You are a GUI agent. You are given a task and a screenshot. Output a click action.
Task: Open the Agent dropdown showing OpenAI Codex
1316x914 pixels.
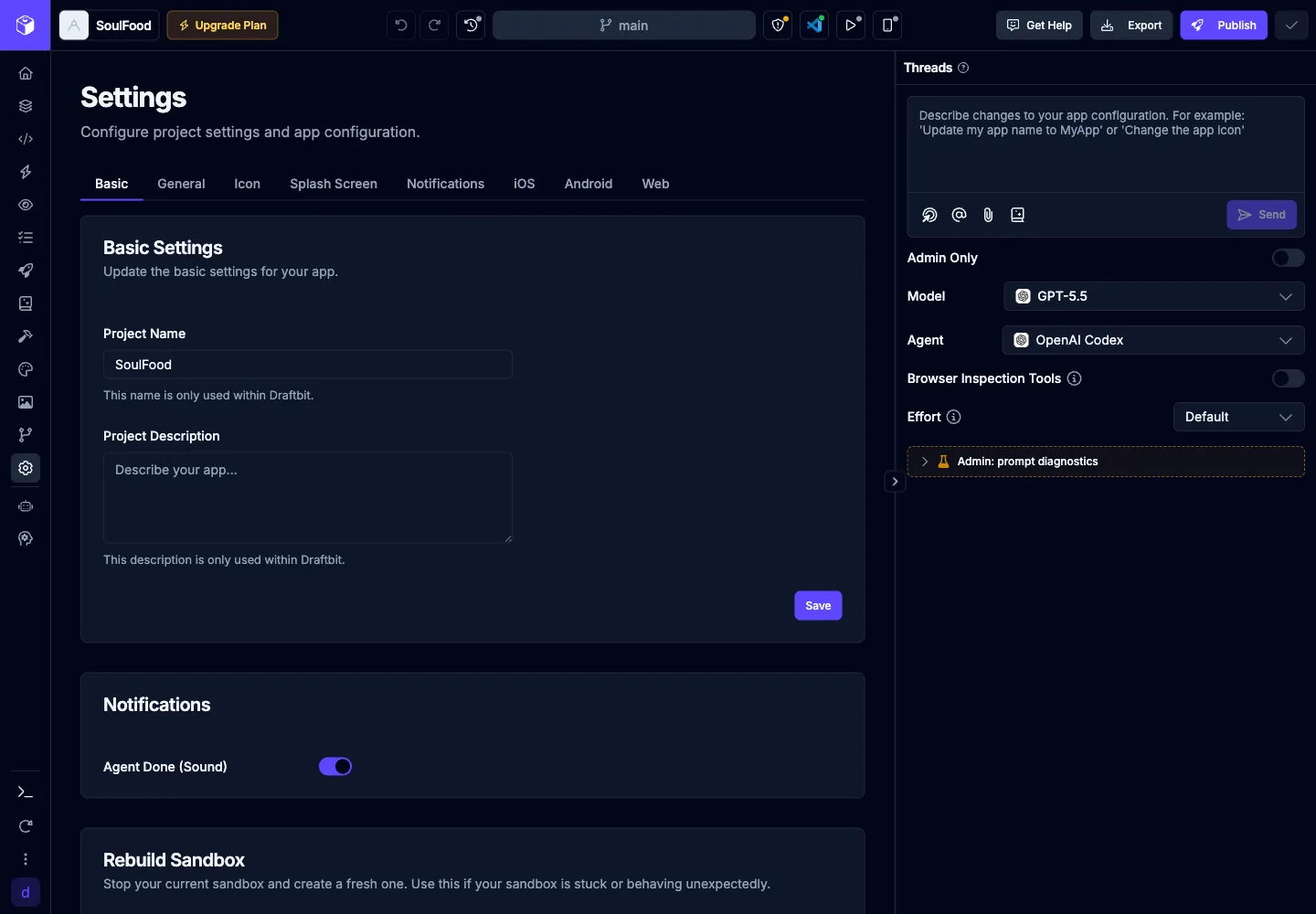[x=1153, y=340]
